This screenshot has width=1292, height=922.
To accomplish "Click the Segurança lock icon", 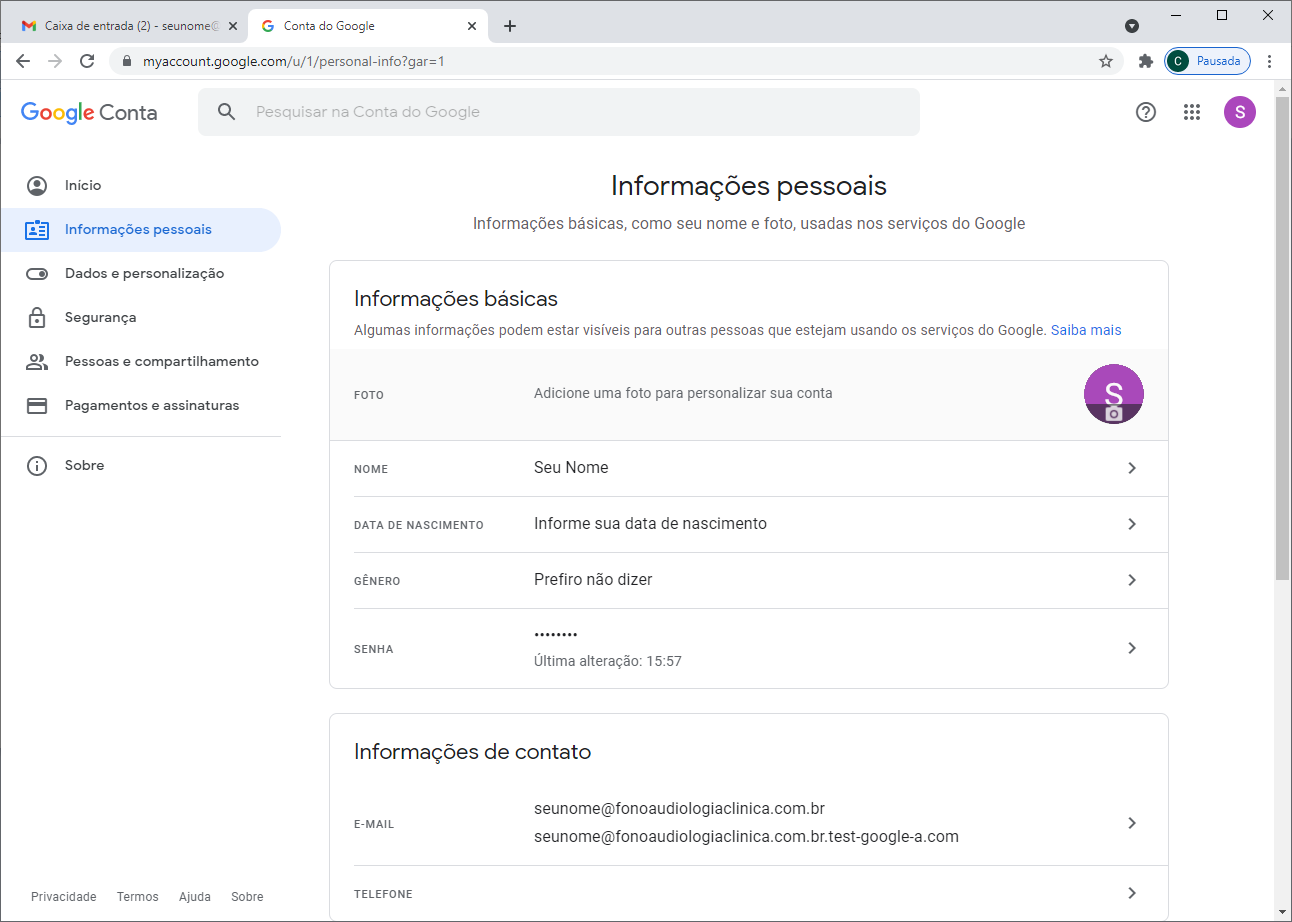I will pos(37,317).
